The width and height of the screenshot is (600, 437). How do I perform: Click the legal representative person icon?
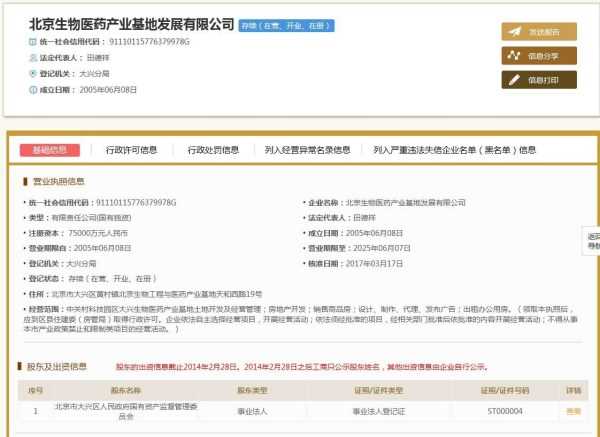coord(33,58)
